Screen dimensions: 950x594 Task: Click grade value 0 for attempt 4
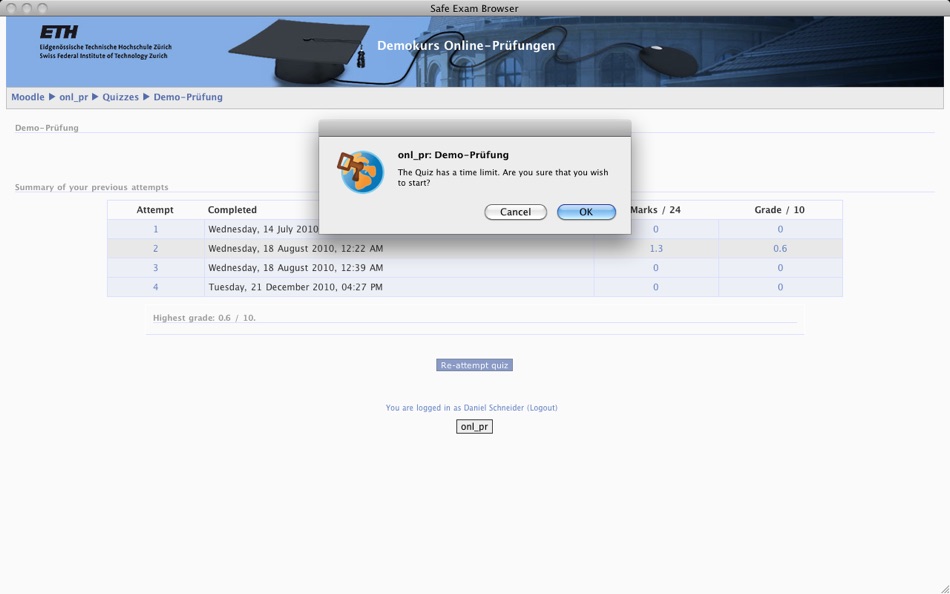[x=780, y=287]
